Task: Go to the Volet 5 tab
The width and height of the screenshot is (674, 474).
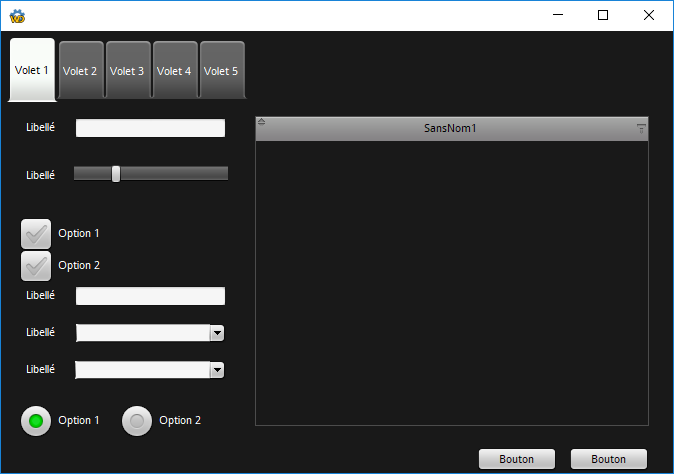Action: tap(221, 71)
